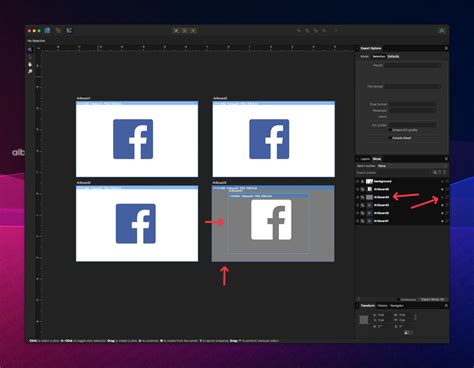The height and width of the screenshot is (368, 474).
Task: Click the slice icon on the Artboard1 row
Action: click(x=362, y=221)
